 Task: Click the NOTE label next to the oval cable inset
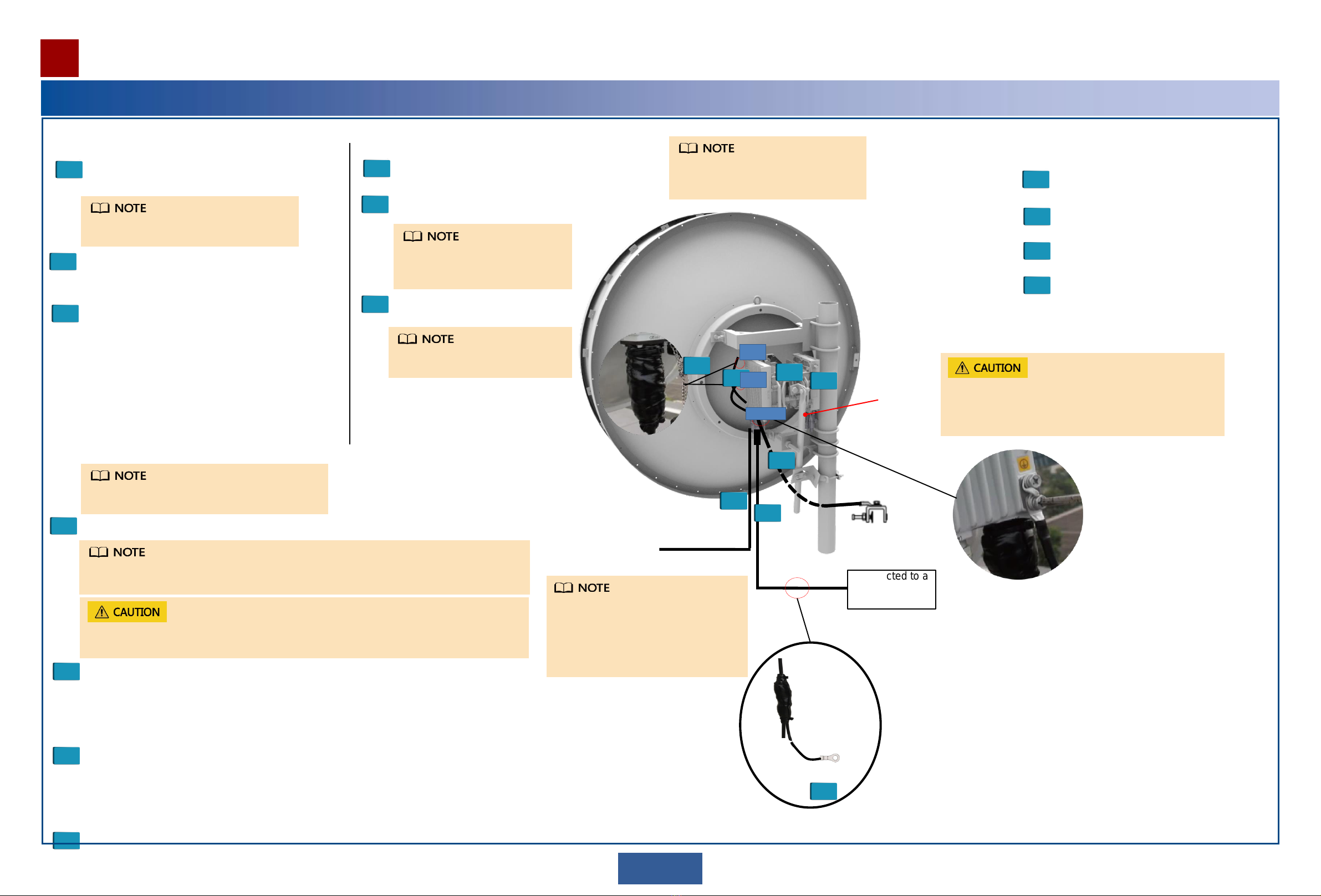point(582,587)
